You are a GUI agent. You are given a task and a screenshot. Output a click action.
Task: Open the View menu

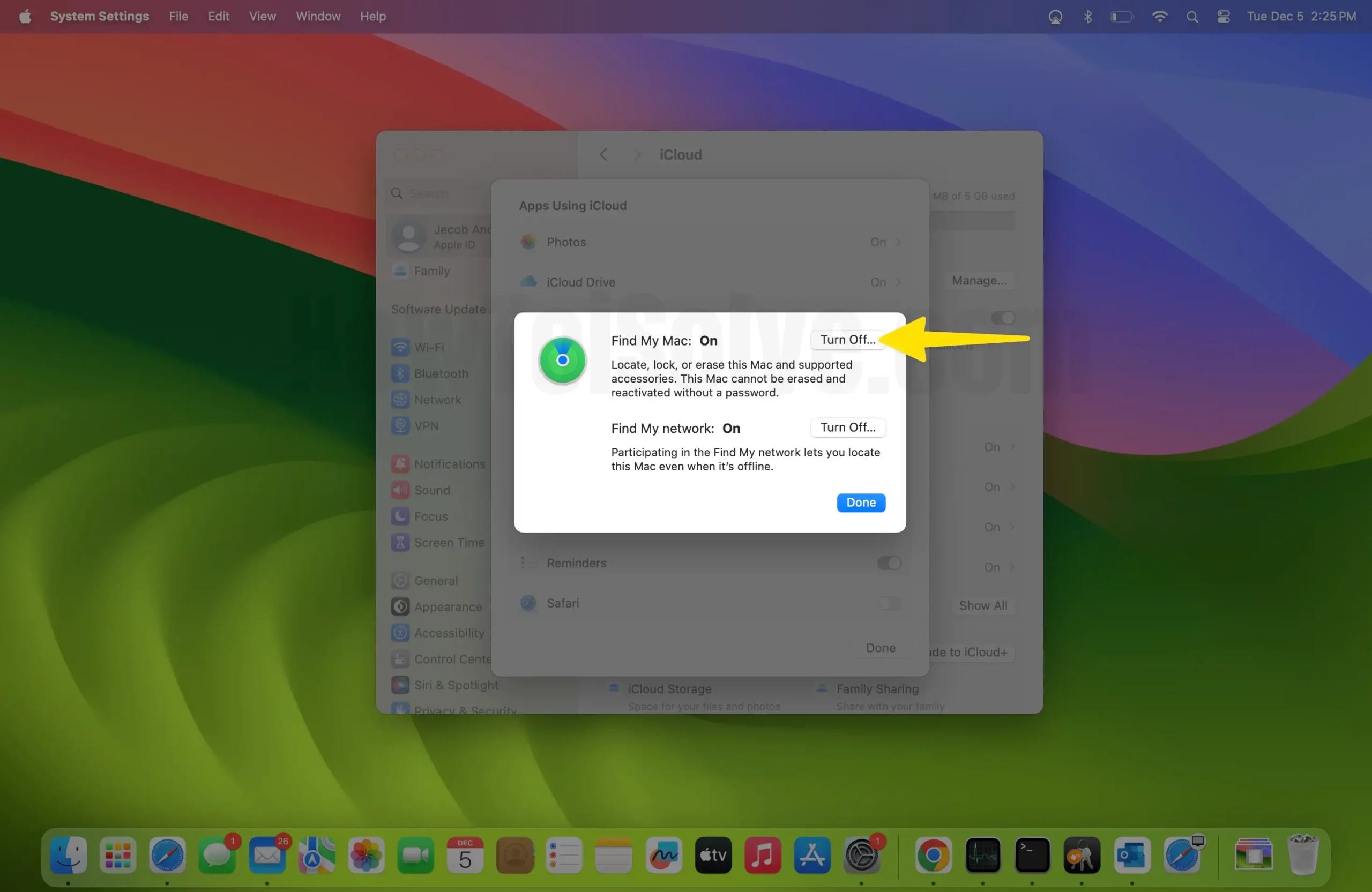[x=262, y=16]
